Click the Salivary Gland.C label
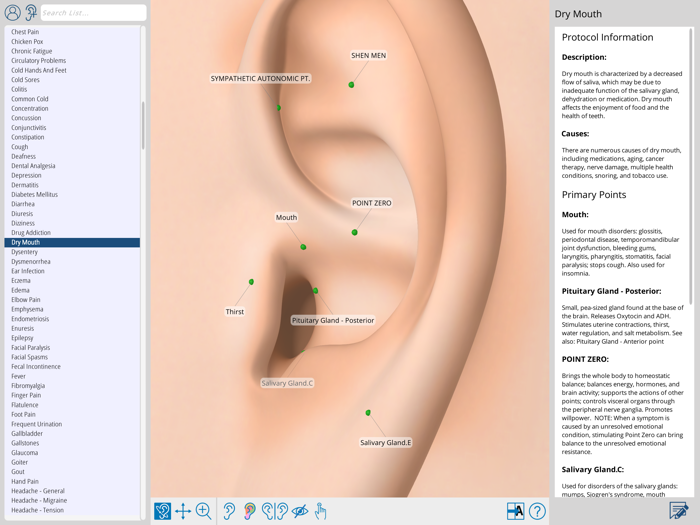Screen dimensions: 700x525 287,383
